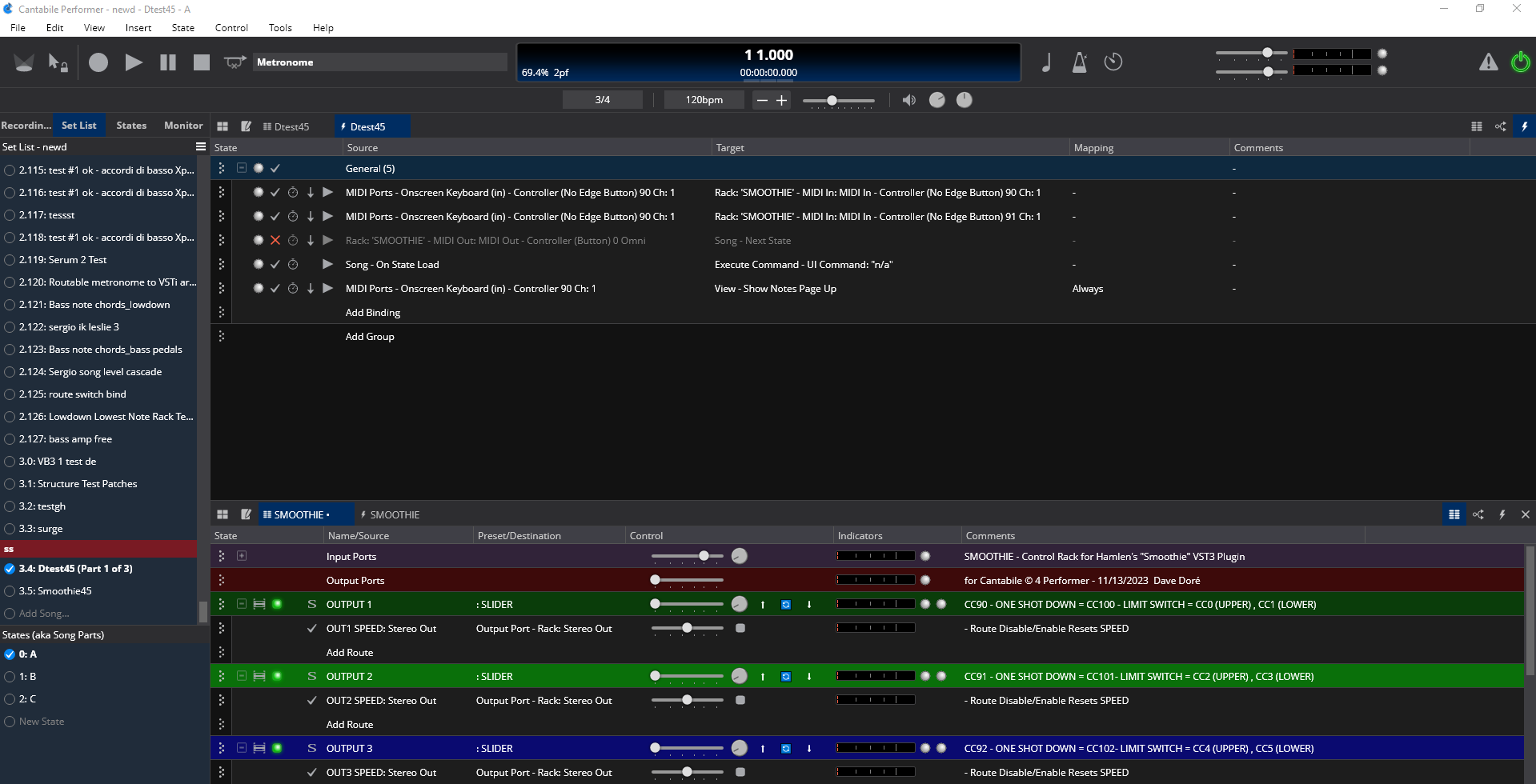The image size is (1536, 784).
Task: Collapse the General (5) binding group
Action: pos(241,168)
